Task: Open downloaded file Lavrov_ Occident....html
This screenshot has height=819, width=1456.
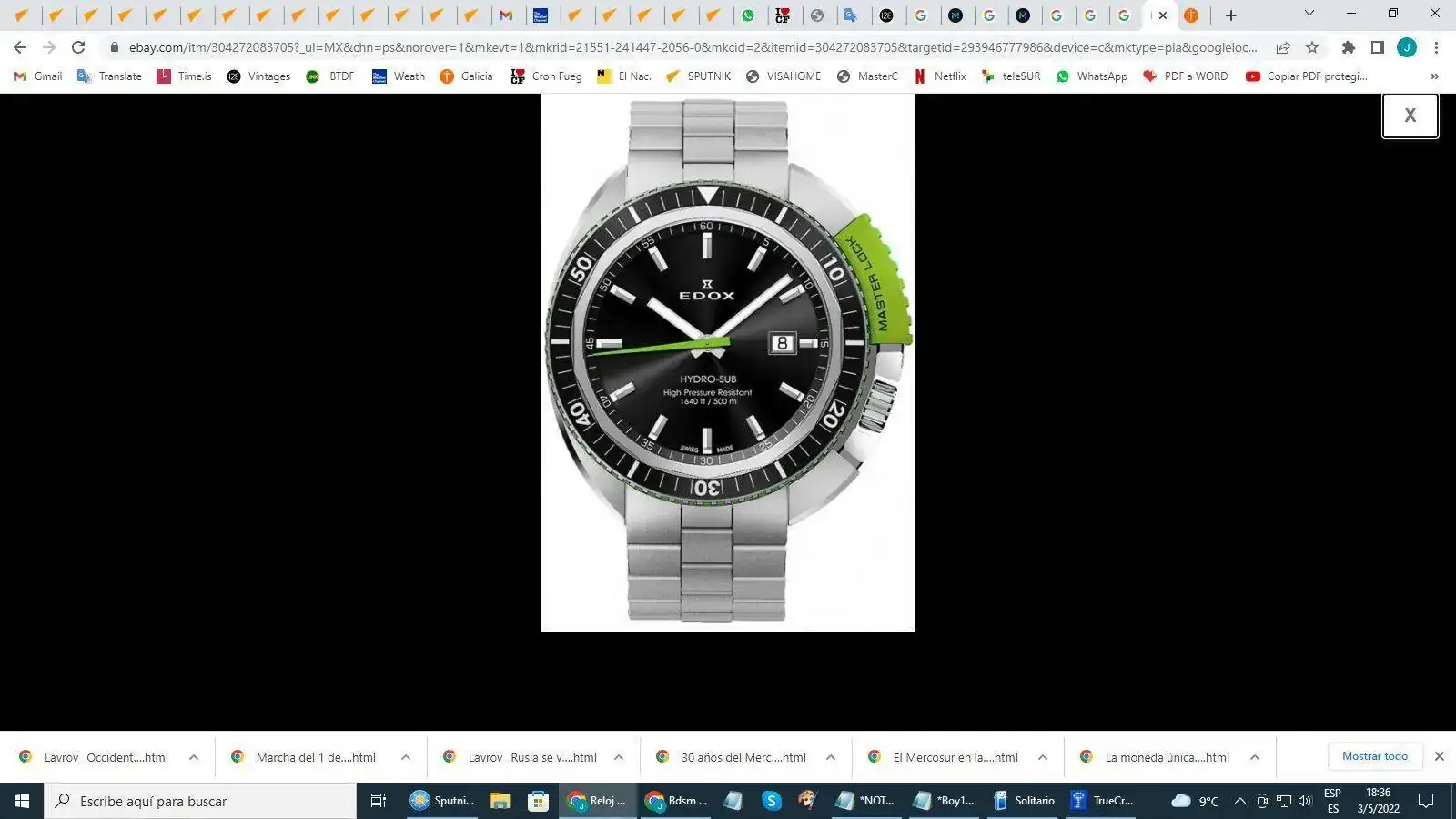Action: 96,757
